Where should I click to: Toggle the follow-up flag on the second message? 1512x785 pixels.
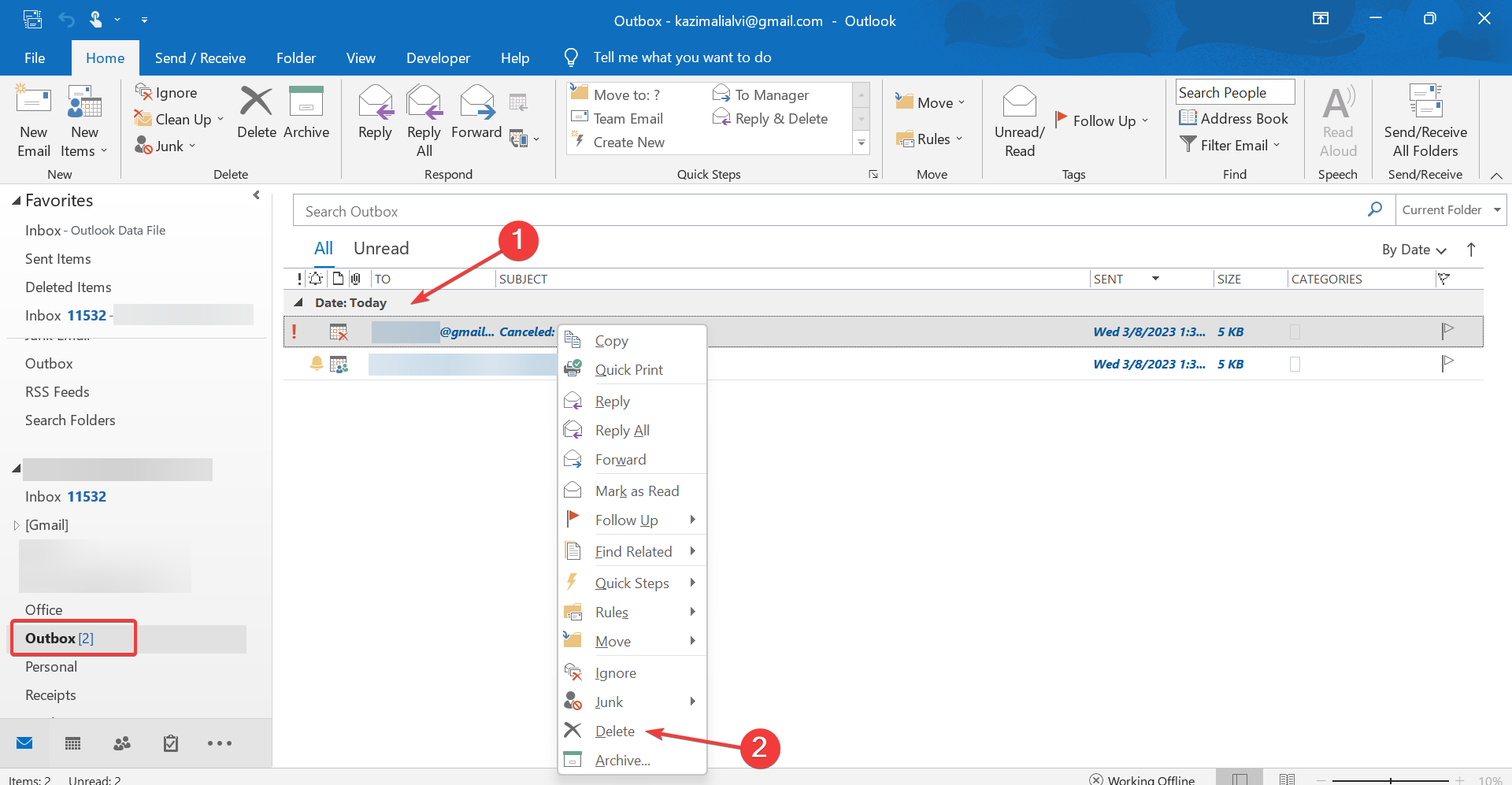pyautogui.click(x=1447, y=364)
